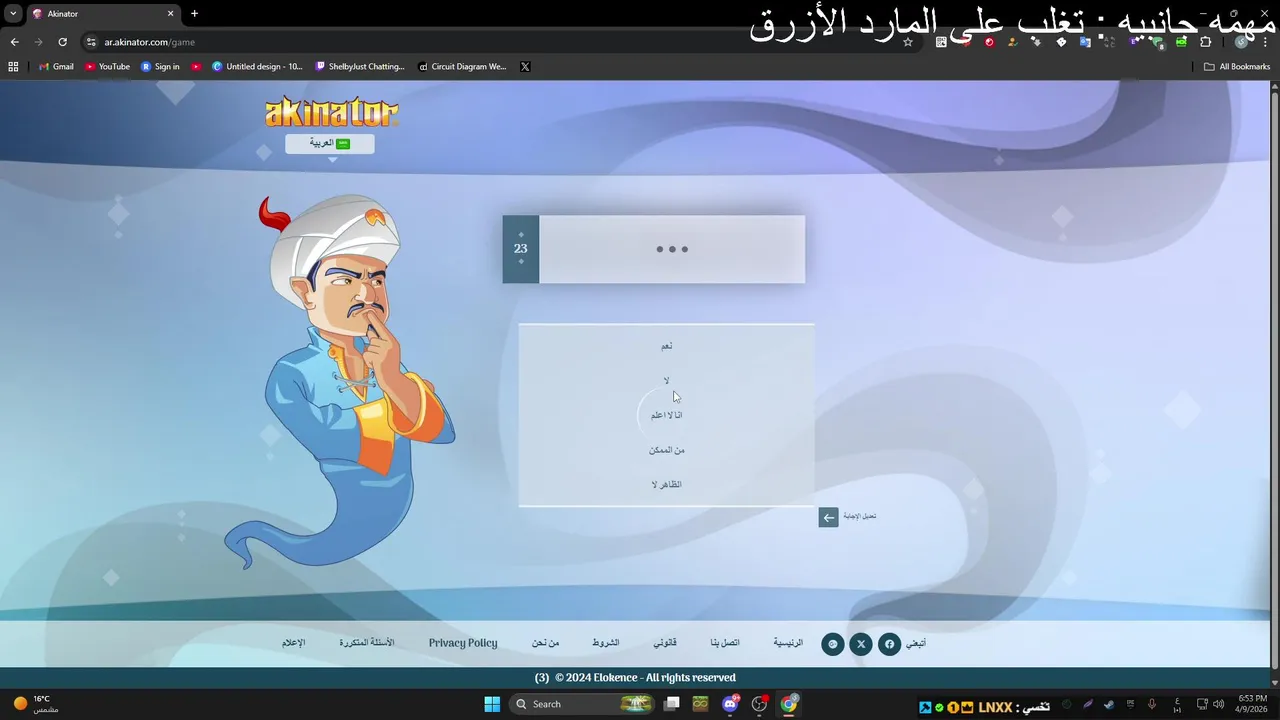The width and height of the screenshot is (1280, 720).
Task: Open the Chrome apps grid icon
Action: pyautogui.click(x=13, y=67)
